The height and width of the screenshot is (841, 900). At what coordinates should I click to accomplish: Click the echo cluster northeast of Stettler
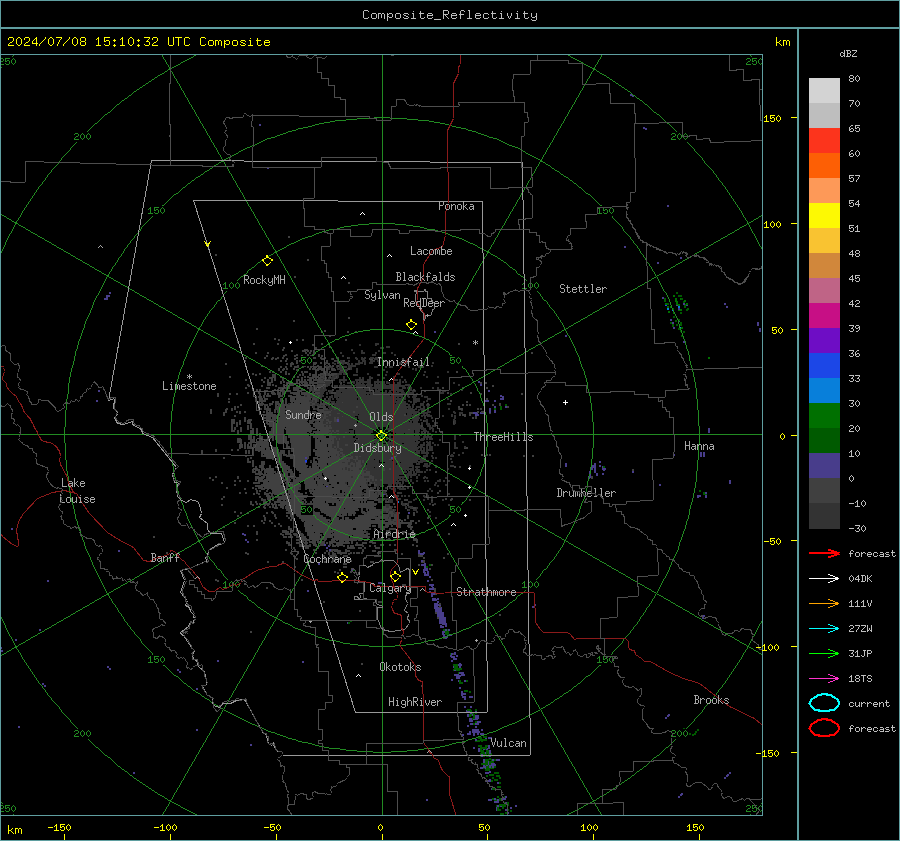(x=676, y=311)
